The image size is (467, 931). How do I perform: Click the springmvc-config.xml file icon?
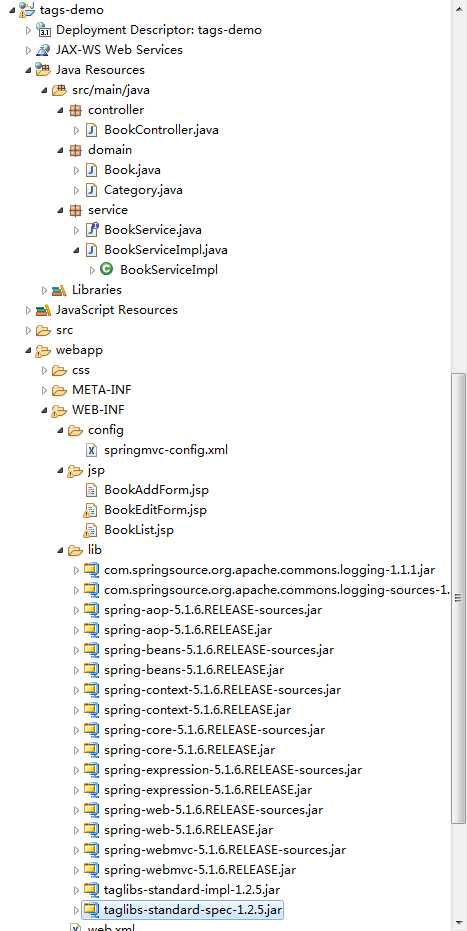pyautogui.click(x=91, y=450)
